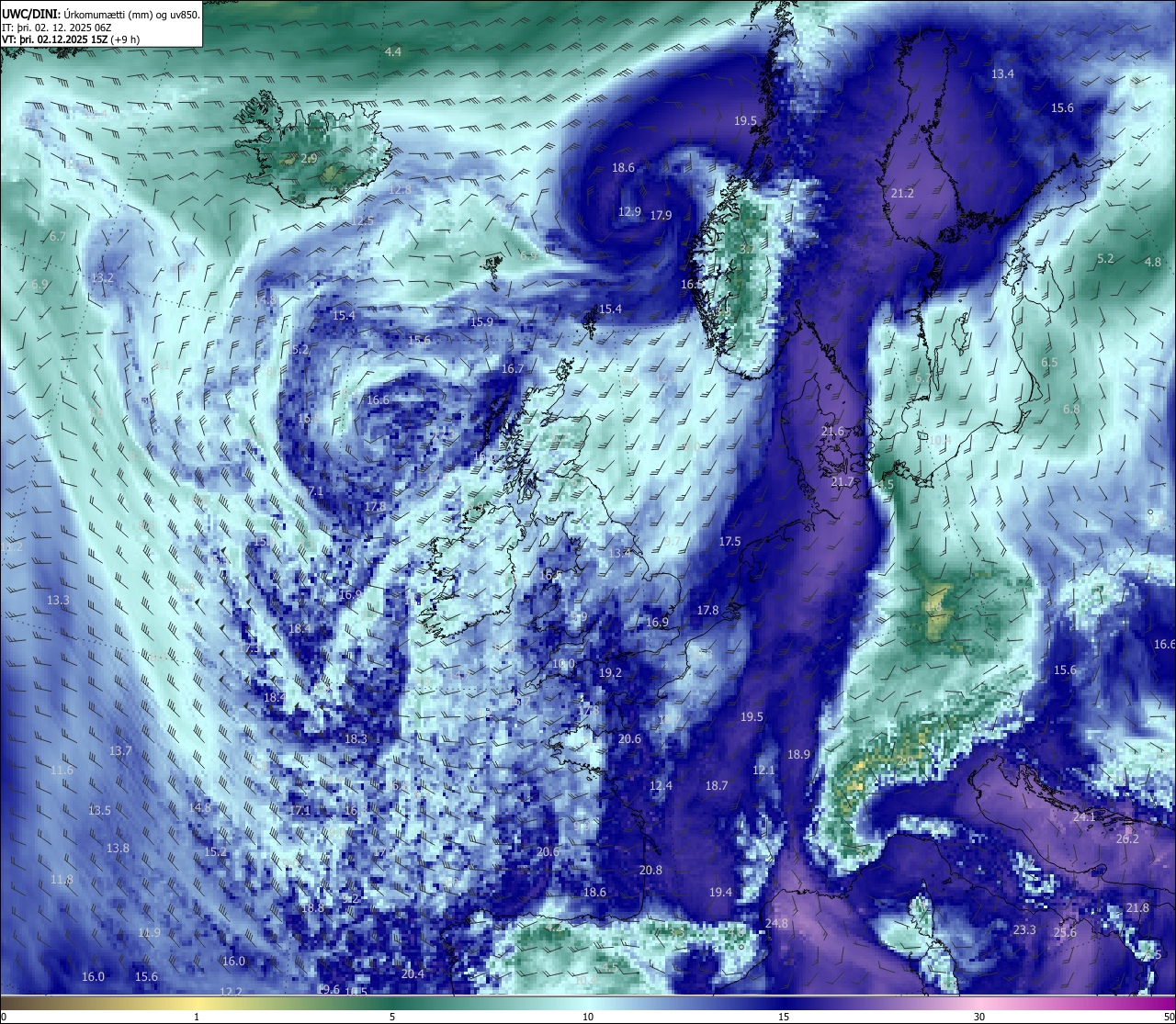Viewport: 1176px width, 1024px height.
Task: Click the 25.6 value label
Action: [x=1065, y=934]
